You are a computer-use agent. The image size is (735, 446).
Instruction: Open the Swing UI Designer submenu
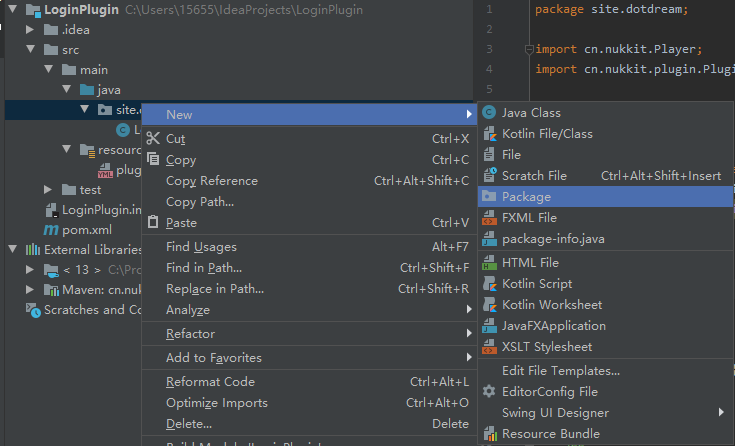pos(555,413)
